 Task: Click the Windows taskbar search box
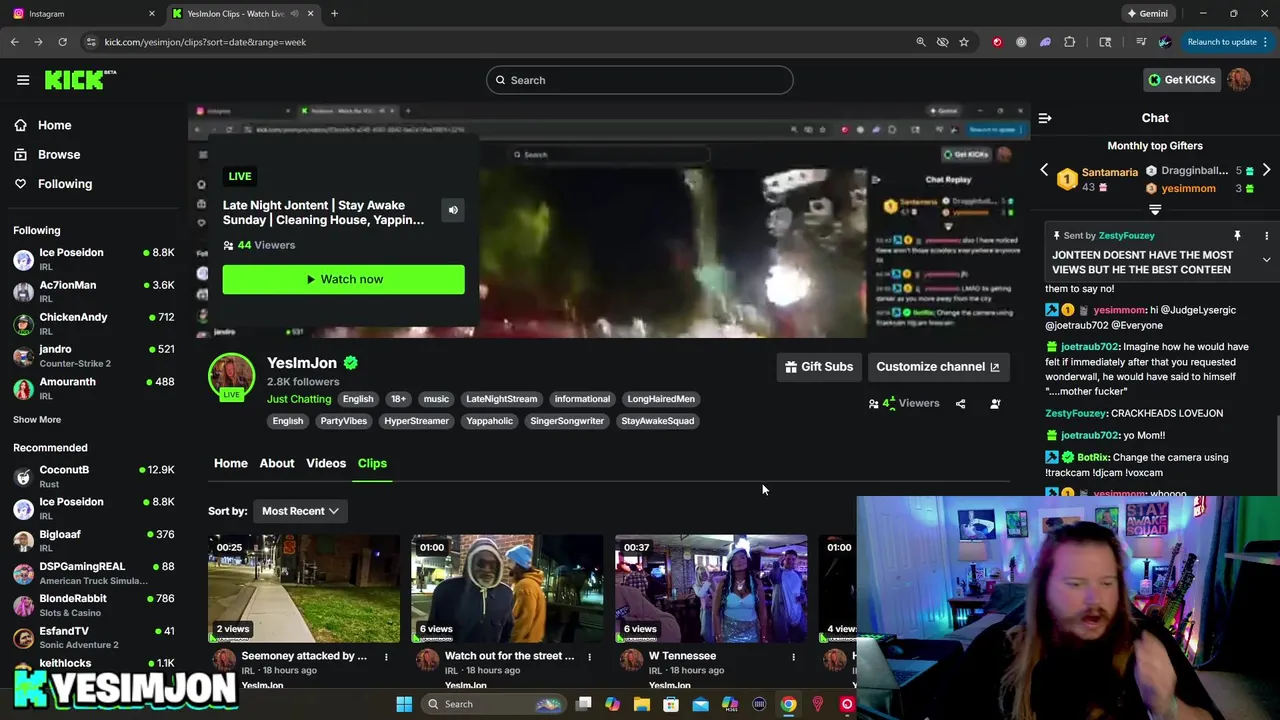[493, 704]
